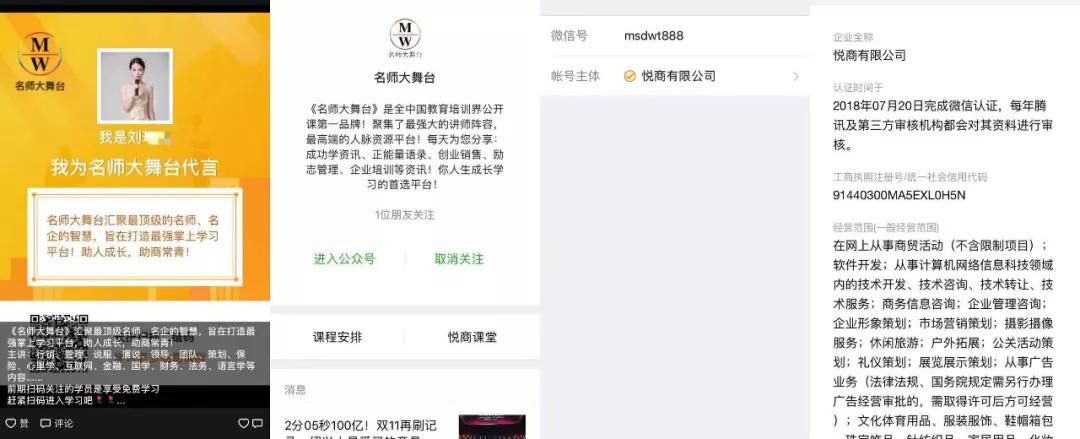This screenshot has width=1080, height=439.
Task: Click the article thumbnail beside the 双11 headline
Action: tap(492, 427)
